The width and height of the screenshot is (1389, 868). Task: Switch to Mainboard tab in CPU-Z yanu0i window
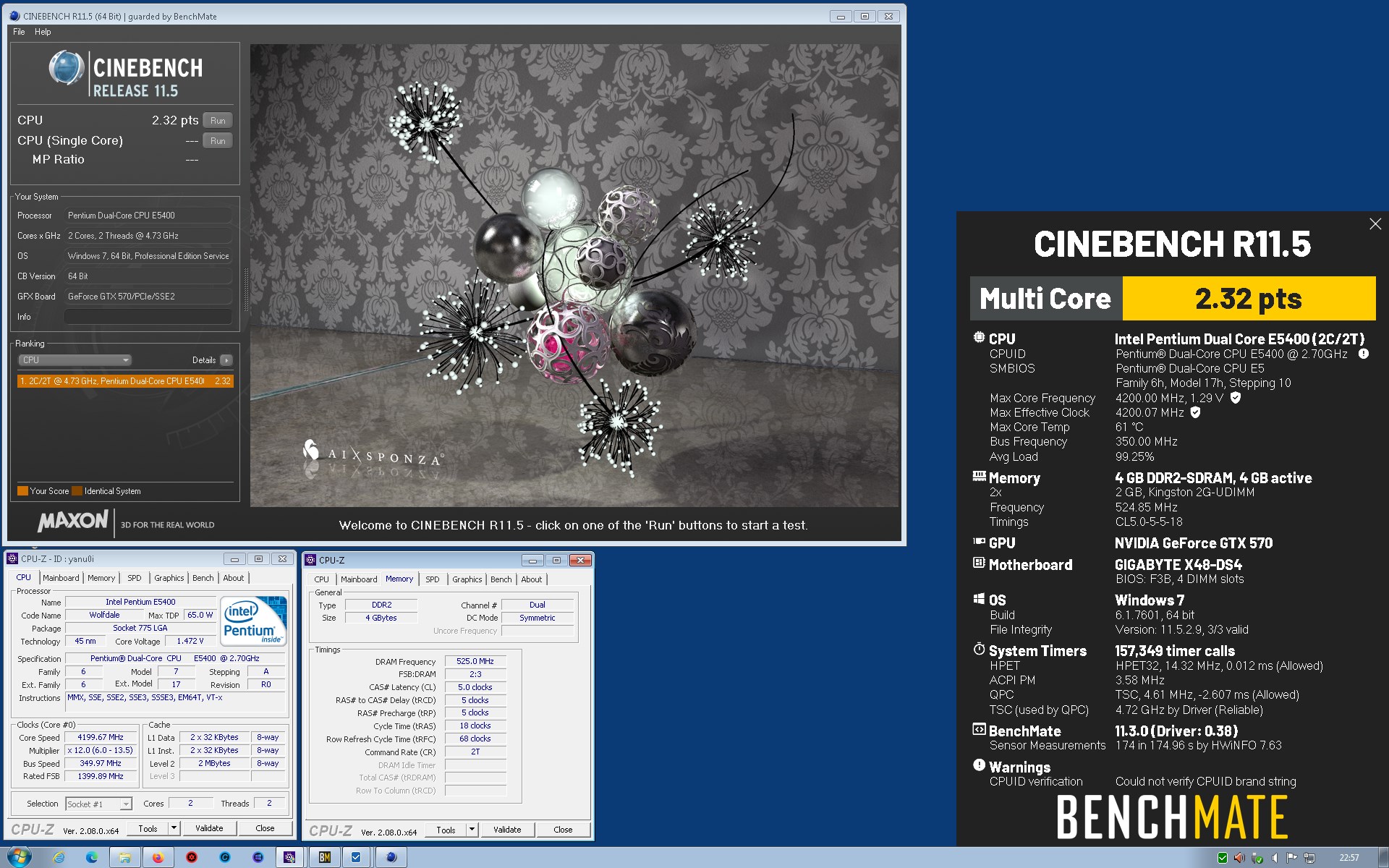(61, 578)
